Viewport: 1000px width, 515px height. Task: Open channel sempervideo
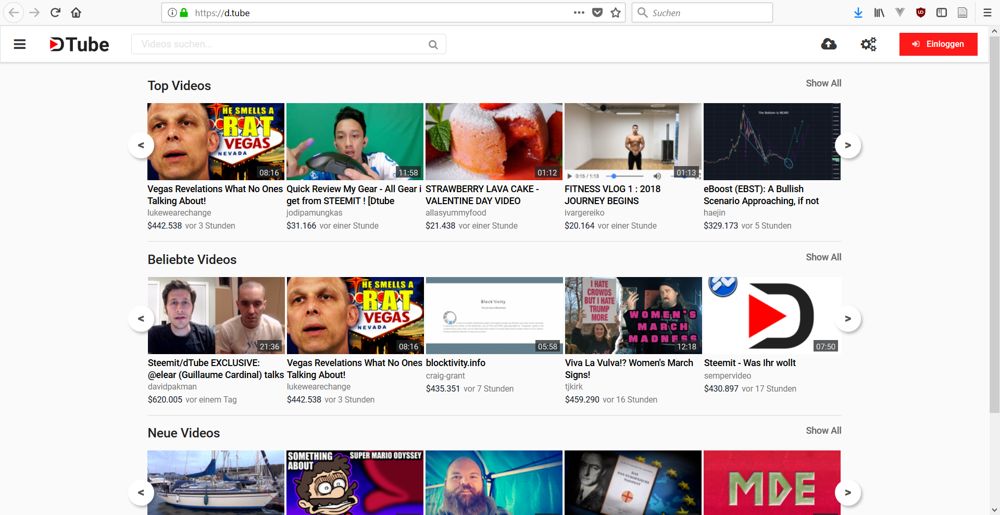coord(728,376)
